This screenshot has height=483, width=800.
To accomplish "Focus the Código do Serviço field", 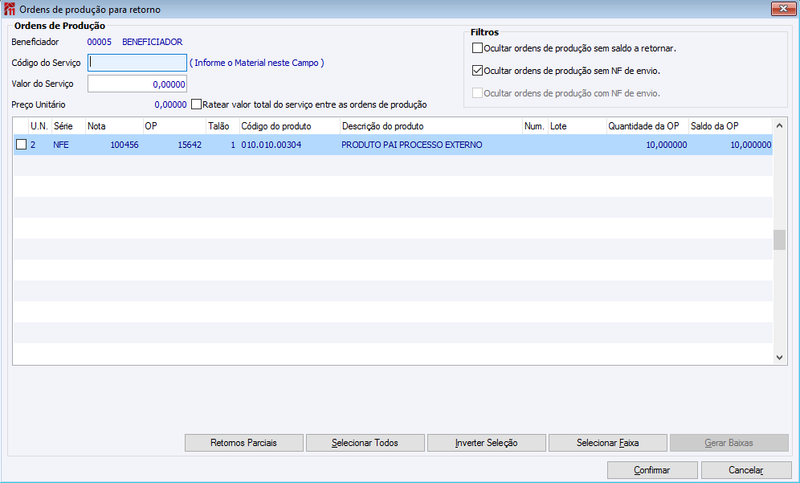I will (137, 63).
